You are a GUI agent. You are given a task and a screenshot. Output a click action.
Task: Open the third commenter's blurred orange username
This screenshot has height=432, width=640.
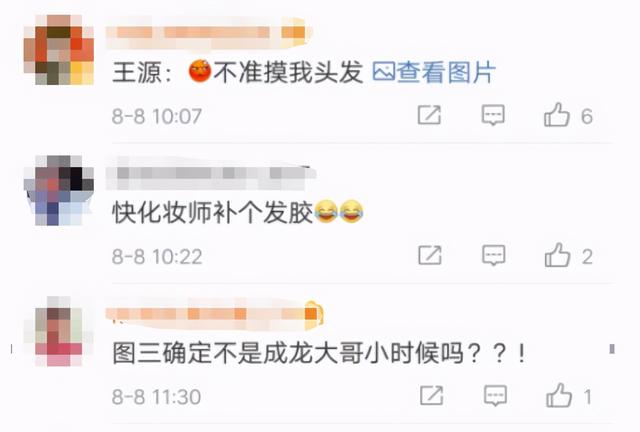215,314
